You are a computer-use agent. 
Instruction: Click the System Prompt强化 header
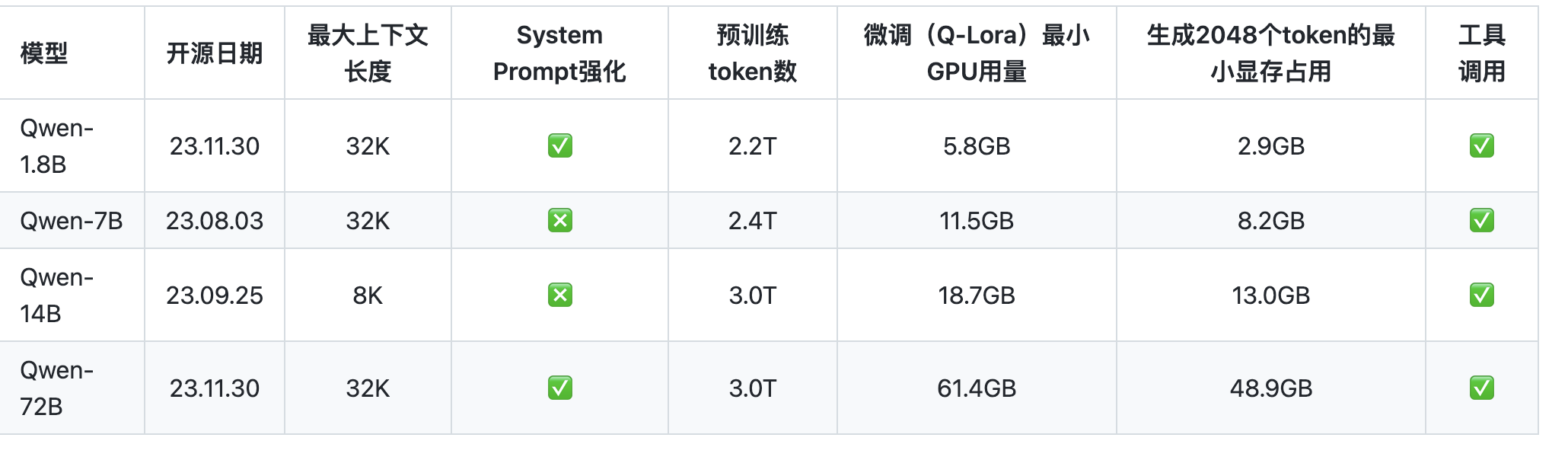(x=559, y=53)
